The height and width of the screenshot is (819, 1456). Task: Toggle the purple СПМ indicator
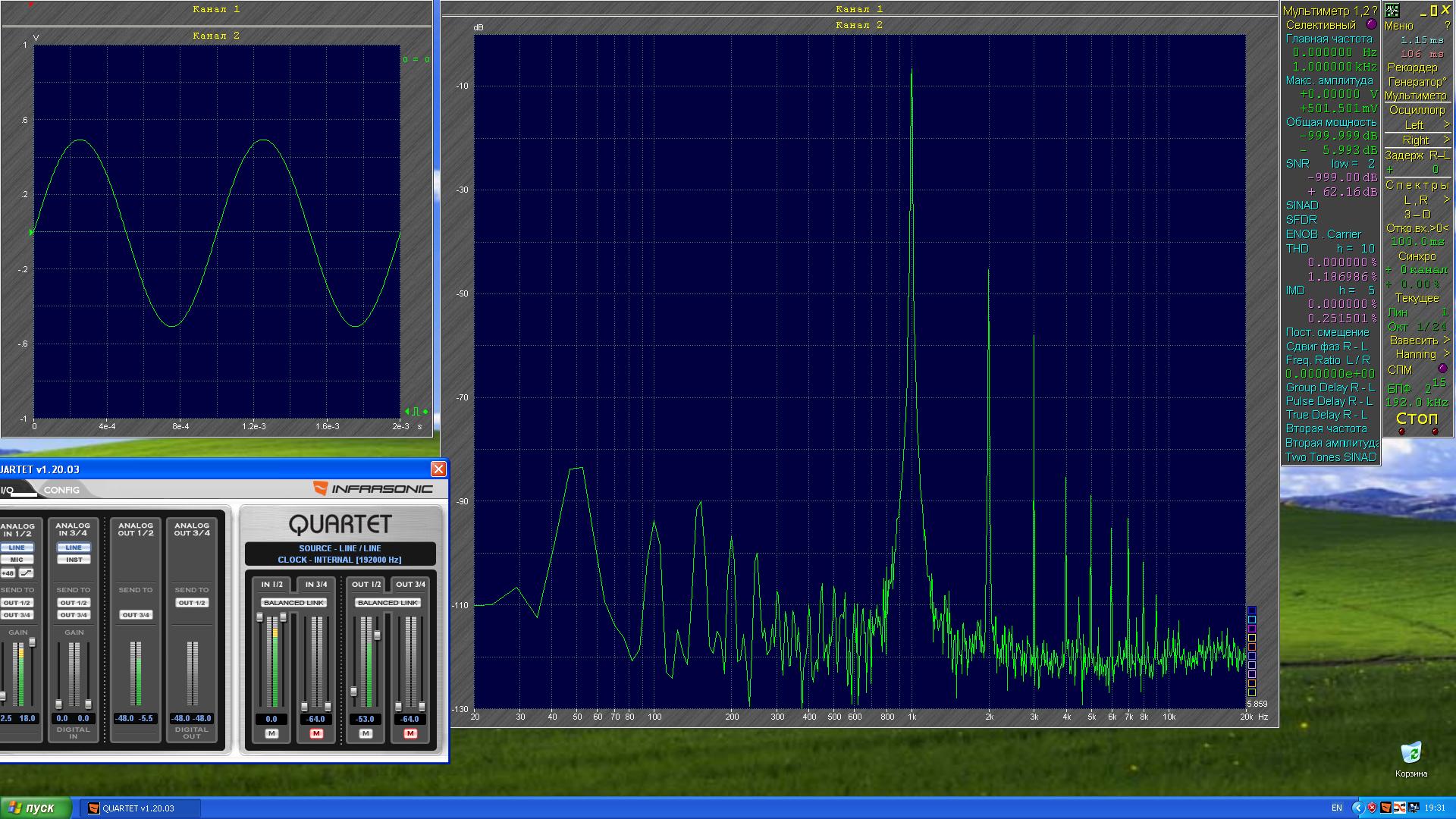(x=1442, y=369)
